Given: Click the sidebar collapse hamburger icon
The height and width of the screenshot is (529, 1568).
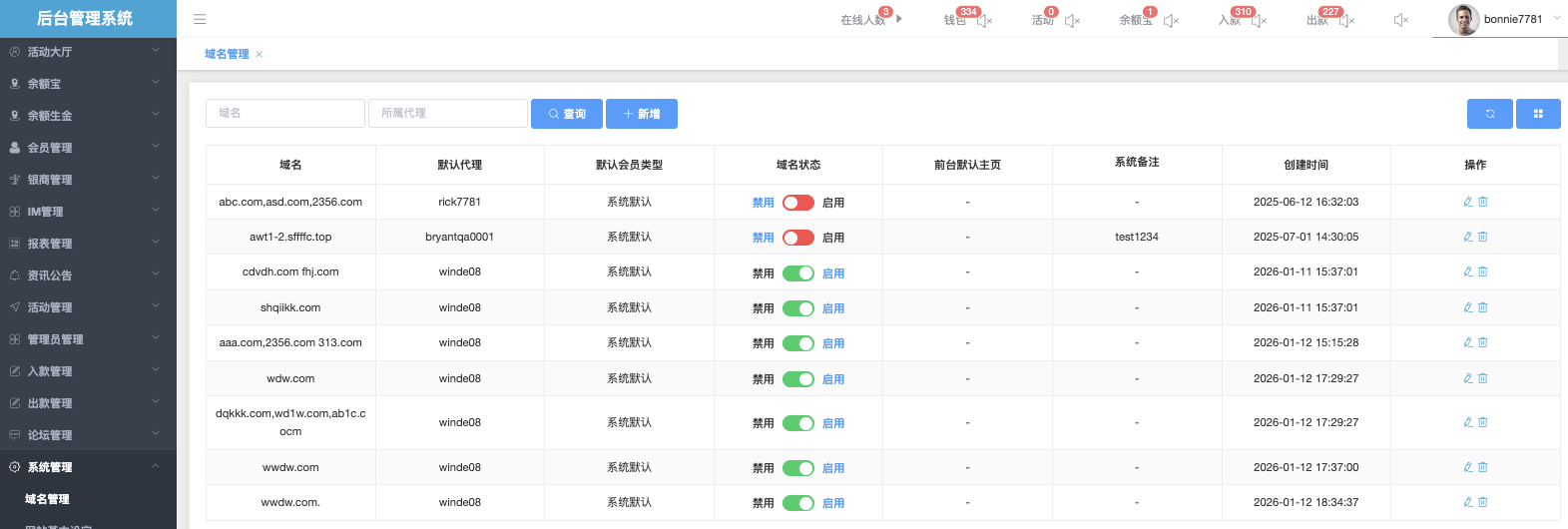Looking at the screenshot, I should (x=200, y=19).
